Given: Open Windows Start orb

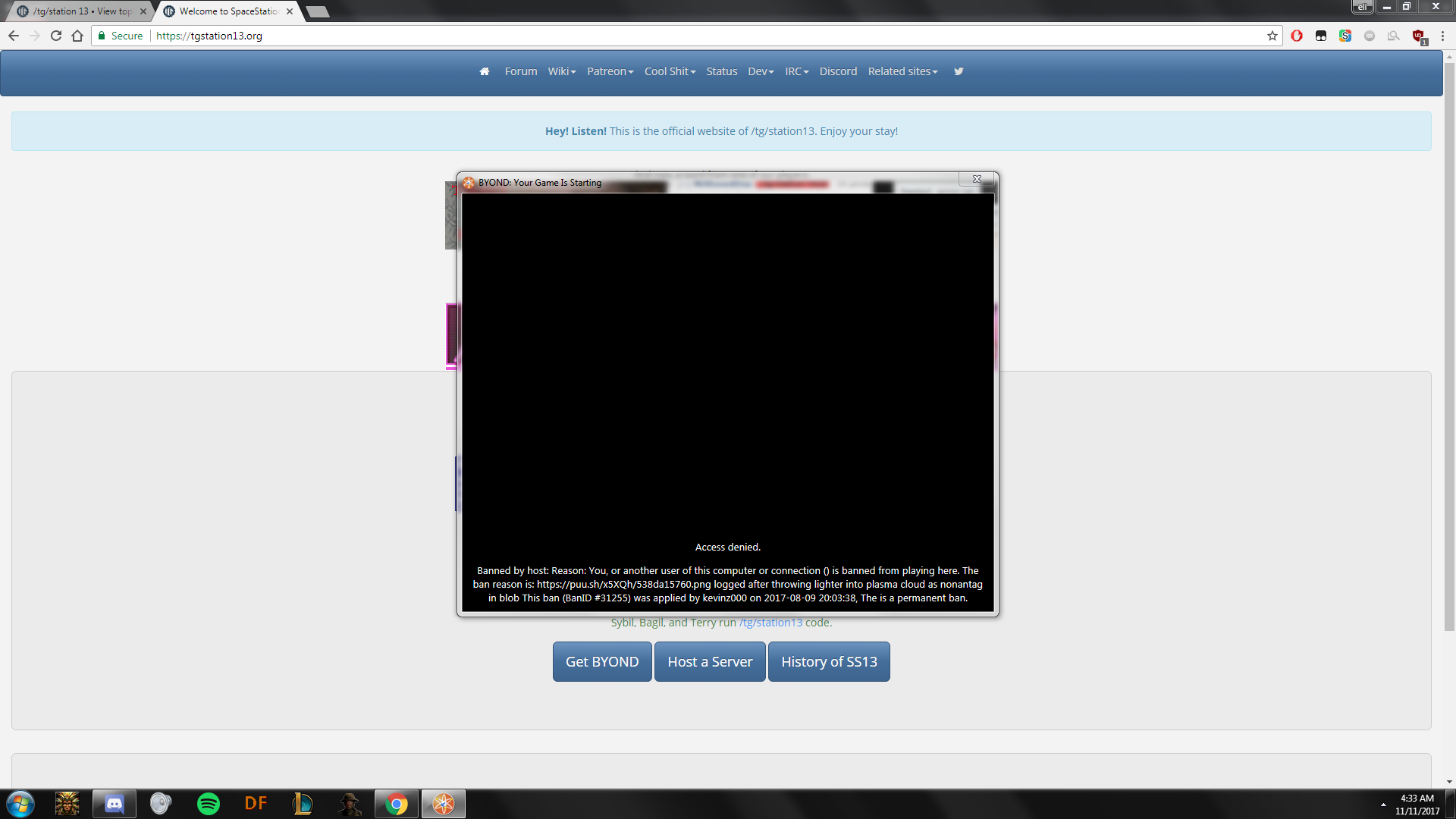Looking at the screenshot, I should coord(20,804).
